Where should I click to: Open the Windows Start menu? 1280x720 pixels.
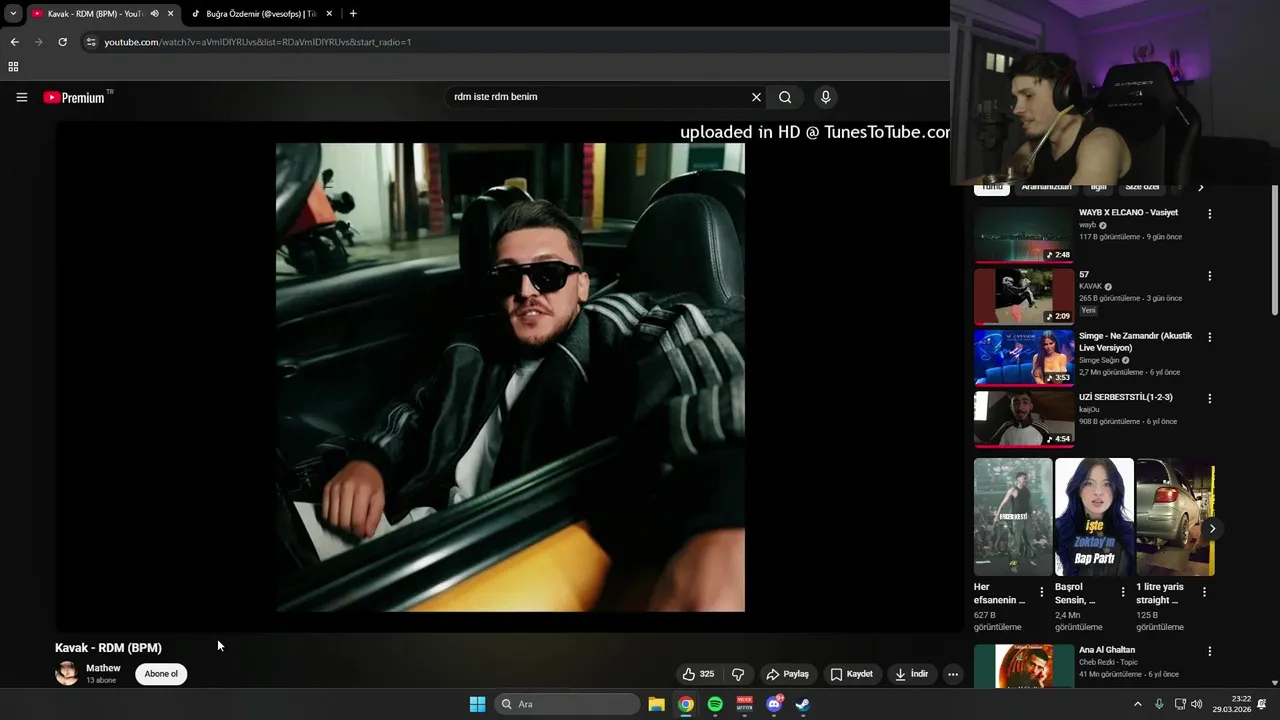pyautogui.click(x=478, y=704)
